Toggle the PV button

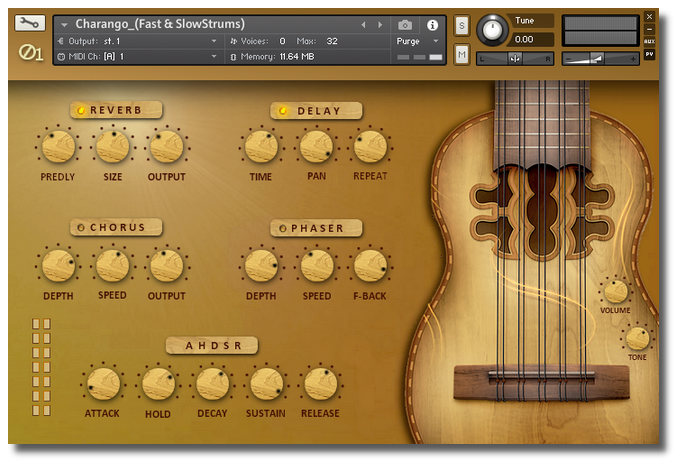coord(649,54)
